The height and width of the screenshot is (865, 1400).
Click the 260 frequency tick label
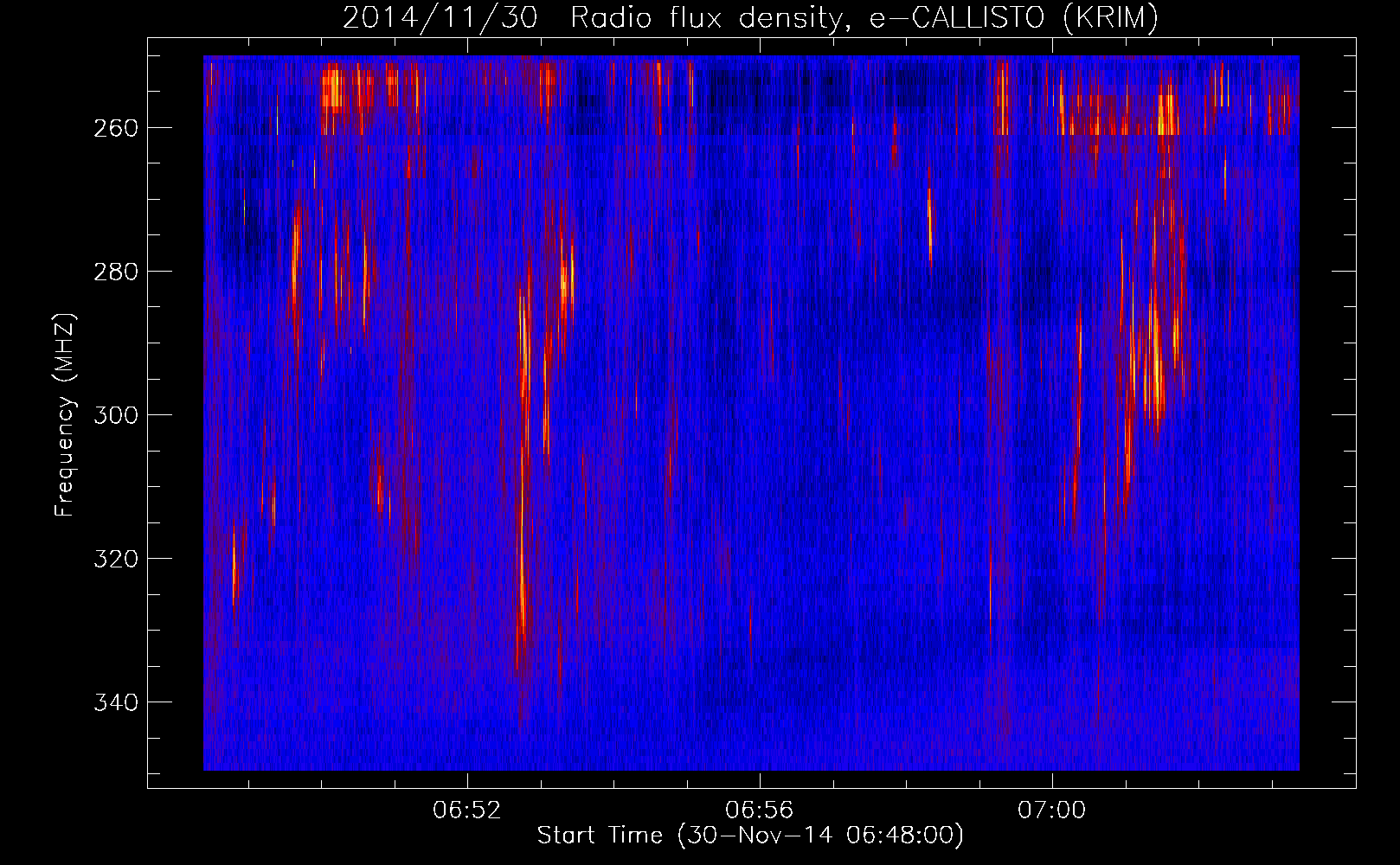[116, 128]
